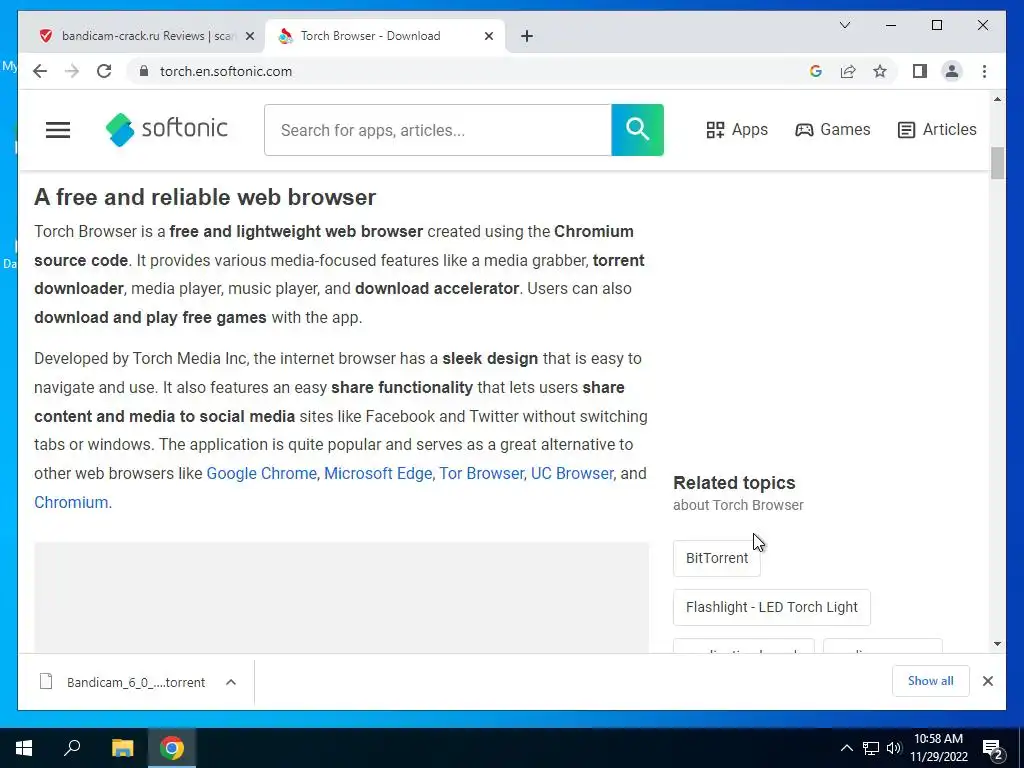Open Windows taskbar search
Screen dimensions: 1024x768
coord(72,748)
